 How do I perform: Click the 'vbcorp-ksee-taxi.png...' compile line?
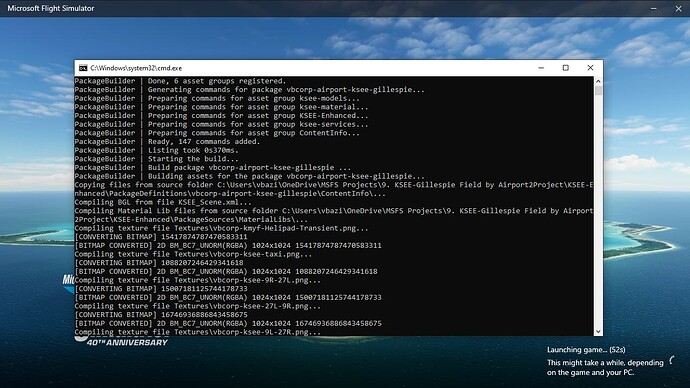[193, 254]
